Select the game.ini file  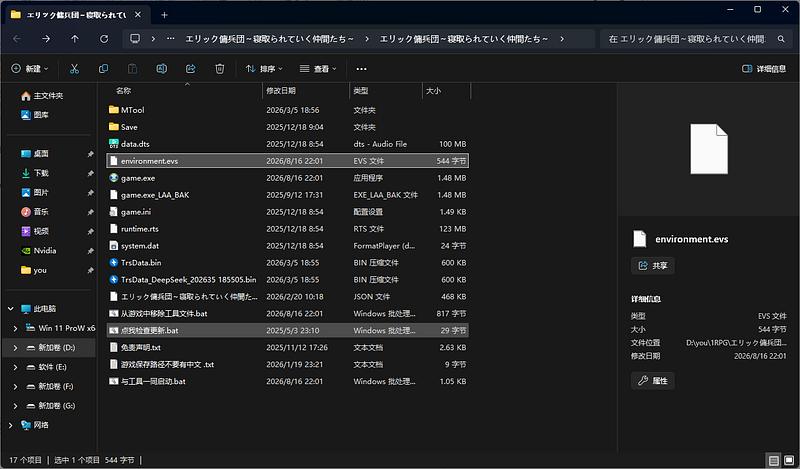click(x=288, y=212)
